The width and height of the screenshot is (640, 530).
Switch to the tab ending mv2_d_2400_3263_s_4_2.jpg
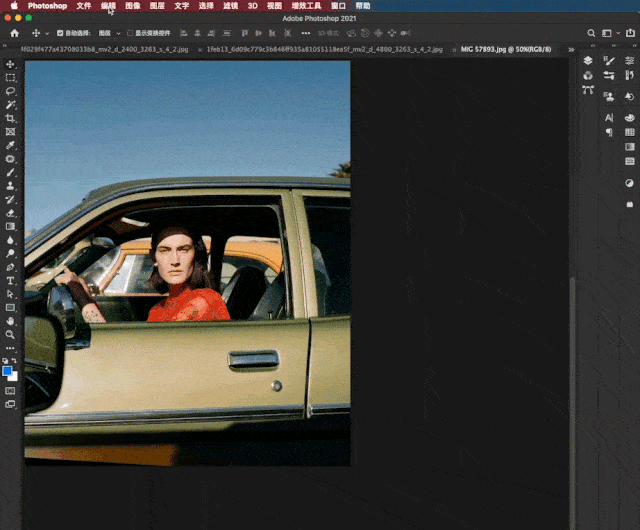104,49
